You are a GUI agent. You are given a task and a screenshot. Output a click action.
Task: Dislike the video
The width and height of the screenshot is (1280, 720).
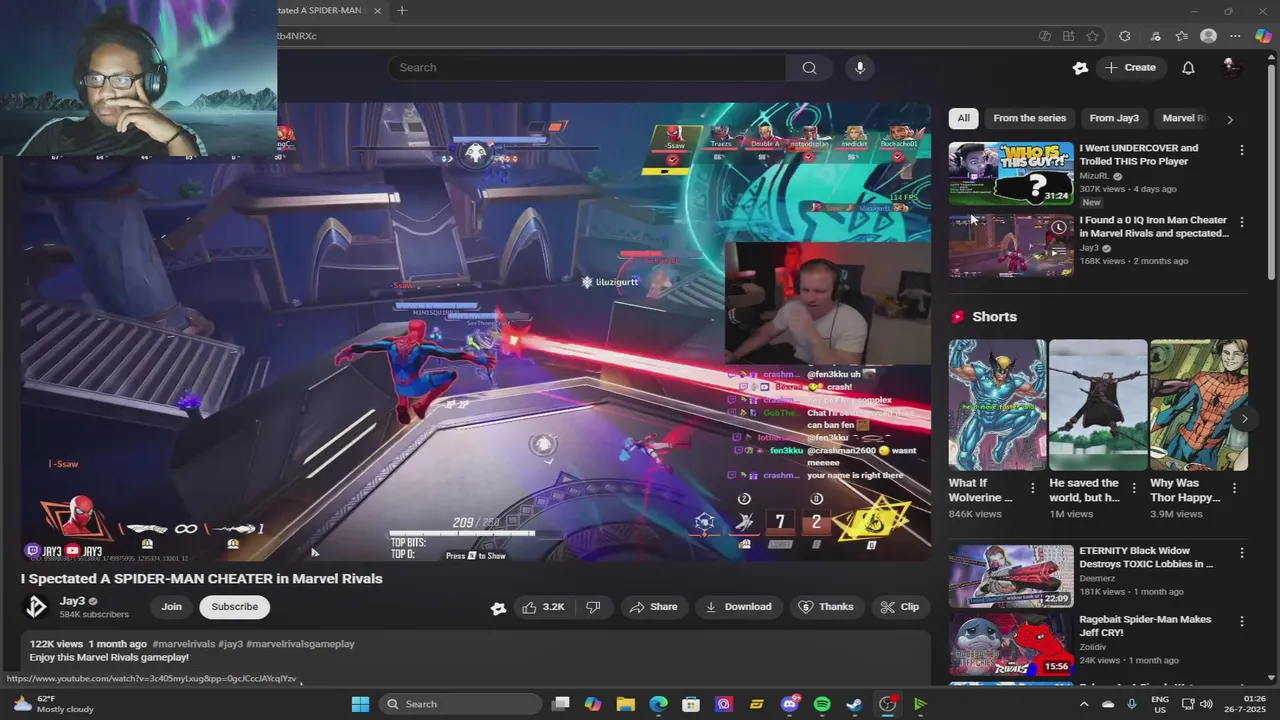point(593,607)
